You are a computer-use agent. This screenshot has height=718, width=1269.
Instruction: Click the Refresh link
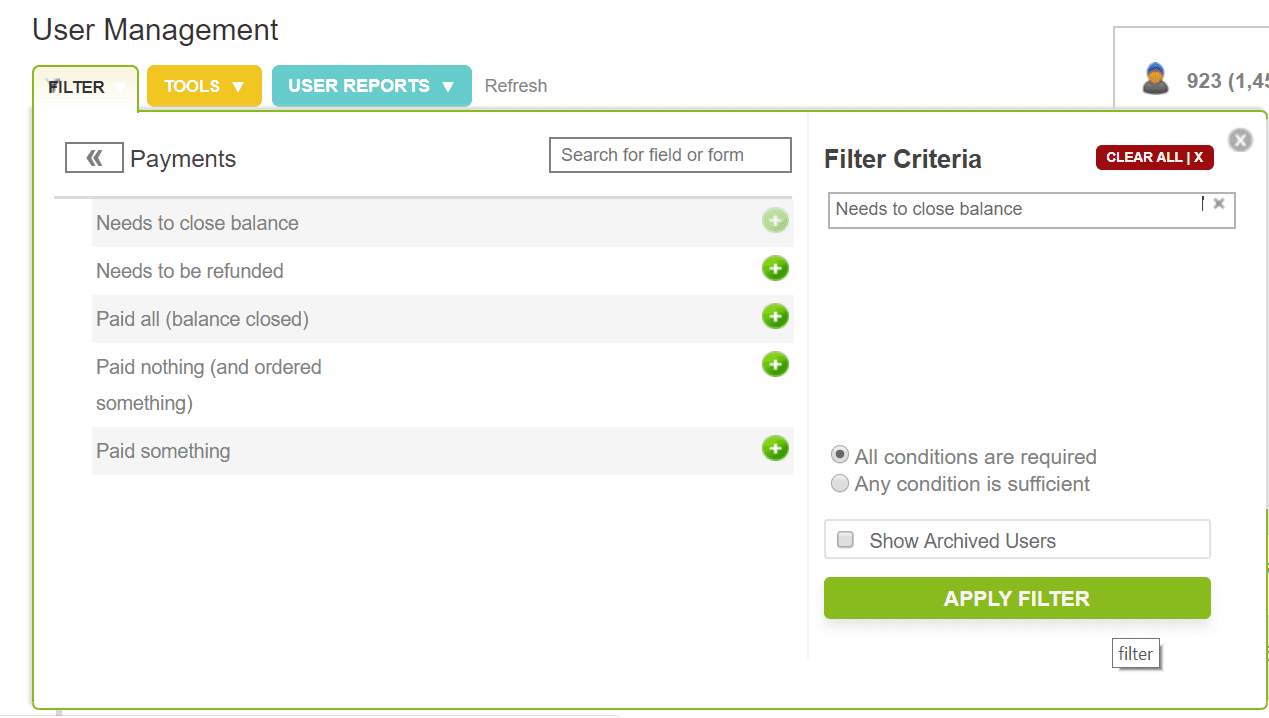pos(516,86)
